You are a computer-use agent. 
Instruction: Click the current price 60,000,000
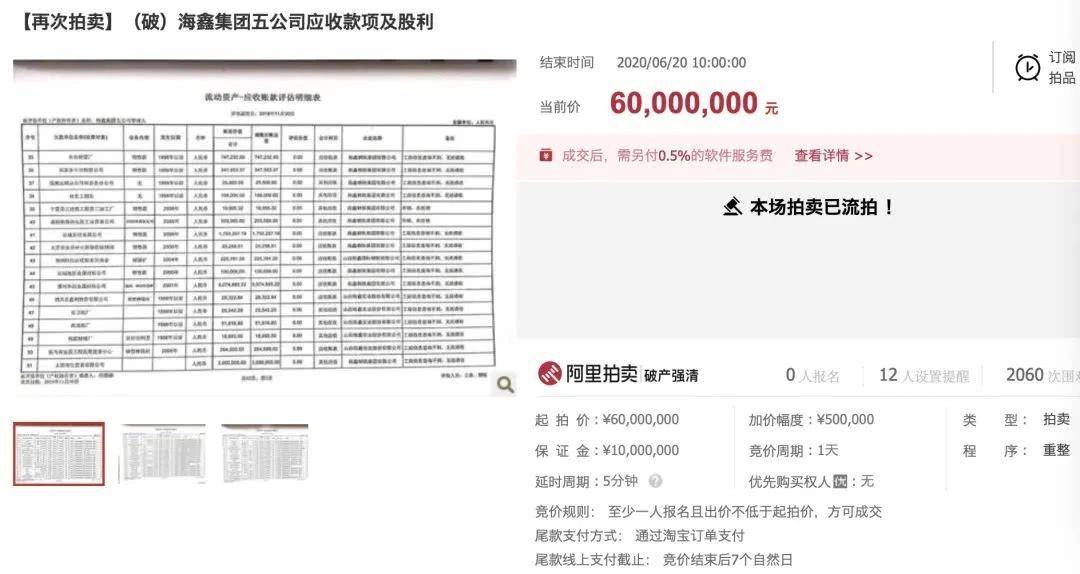click(x=684, y=103)
